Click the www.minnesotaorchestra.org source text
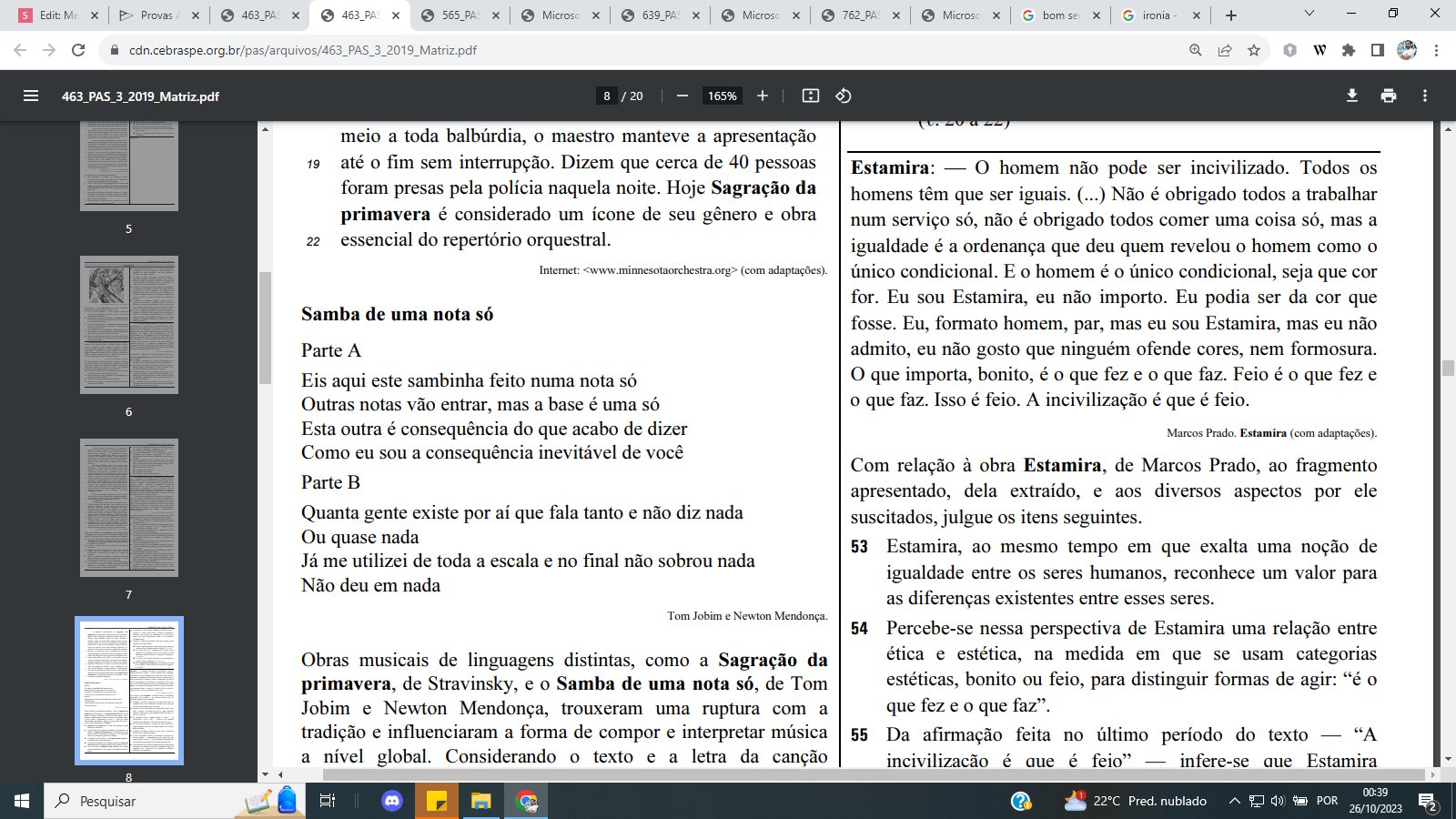 pyautogui.click(x=660, y=270)
